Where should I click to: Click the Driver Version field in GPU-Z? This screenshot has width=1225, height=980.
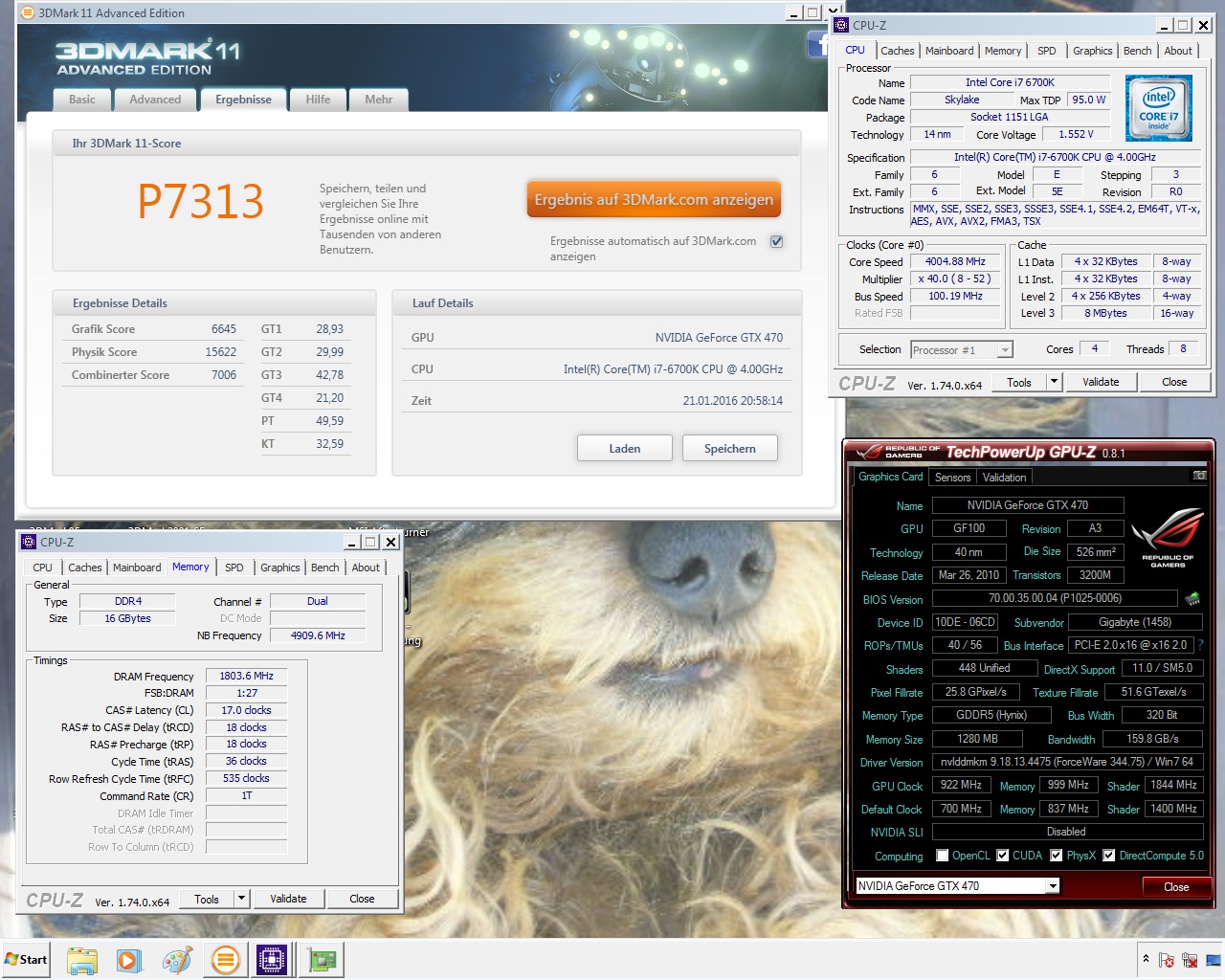point(1066,762)
